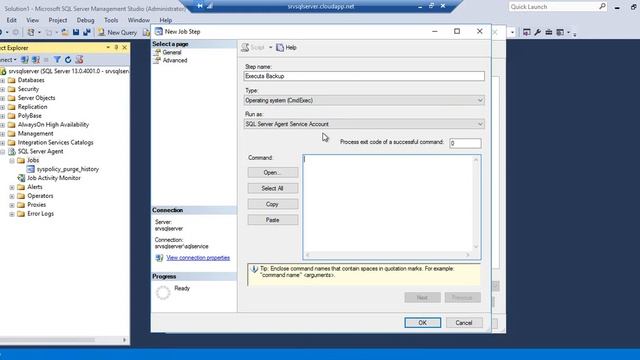The width and height of the screenshot is (640, 360).
Task: Expand the Error Logs folder
Action: pyautogui.click(x=12, y=214)
